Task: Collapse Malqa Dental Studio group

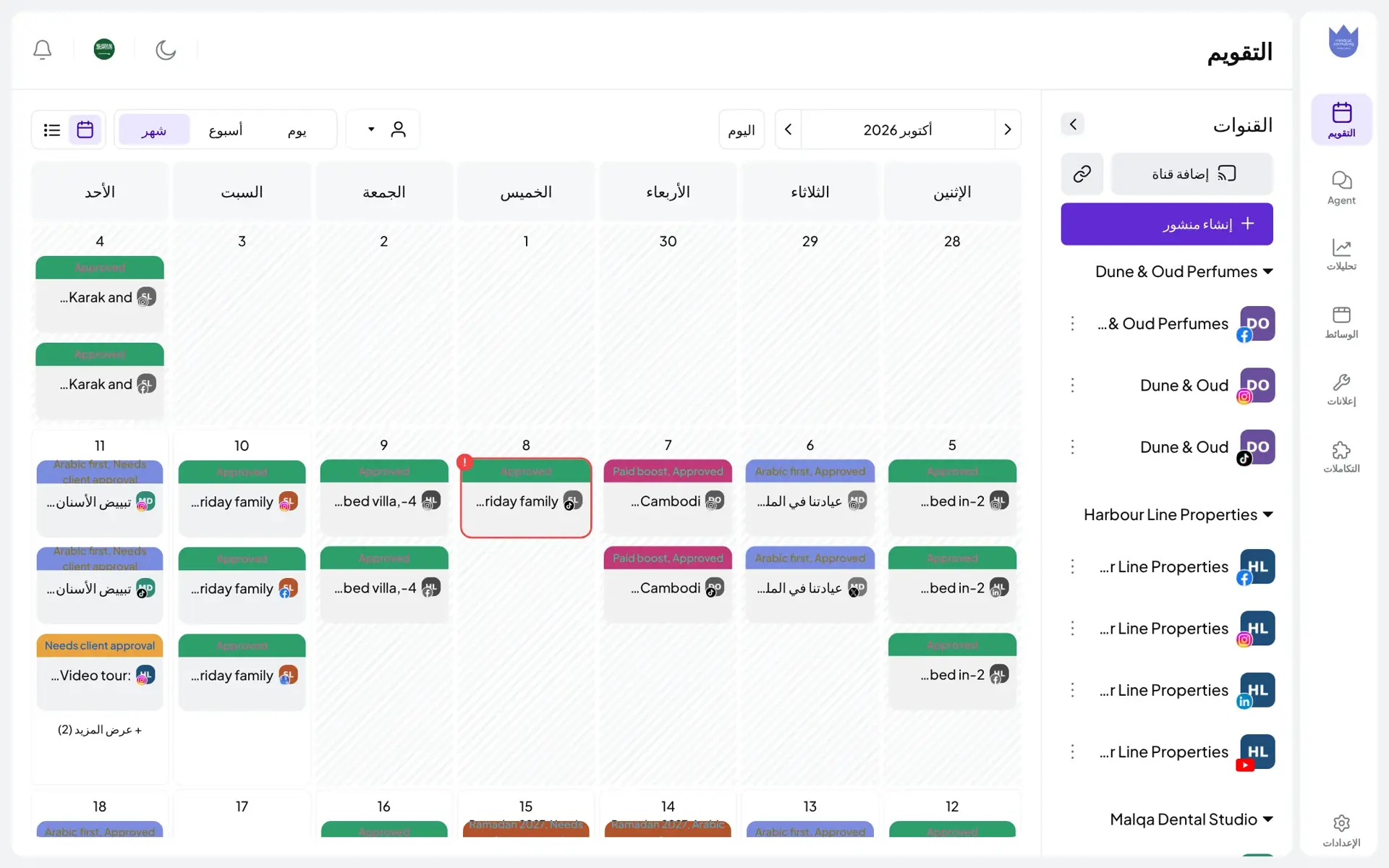Action: [1192, 819]
